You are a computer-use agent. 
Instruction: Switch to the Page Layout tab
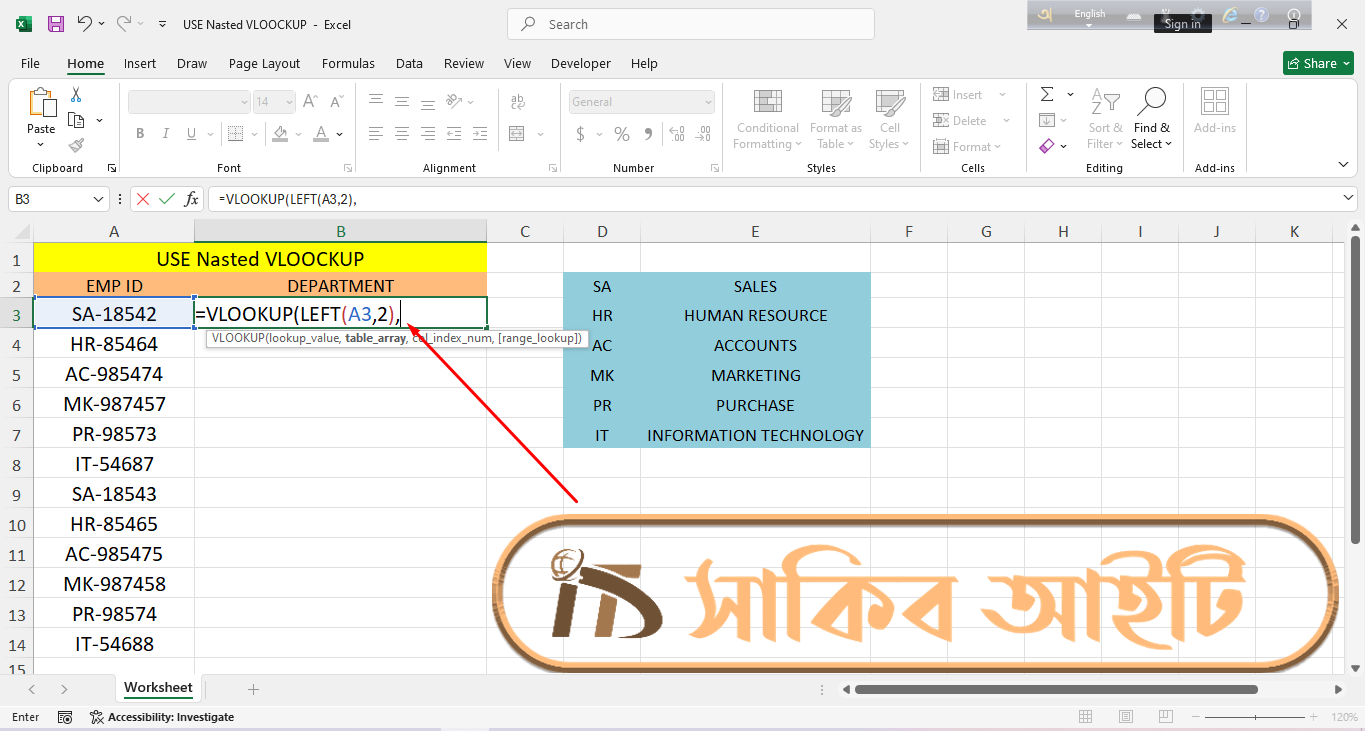pos(264,63)
